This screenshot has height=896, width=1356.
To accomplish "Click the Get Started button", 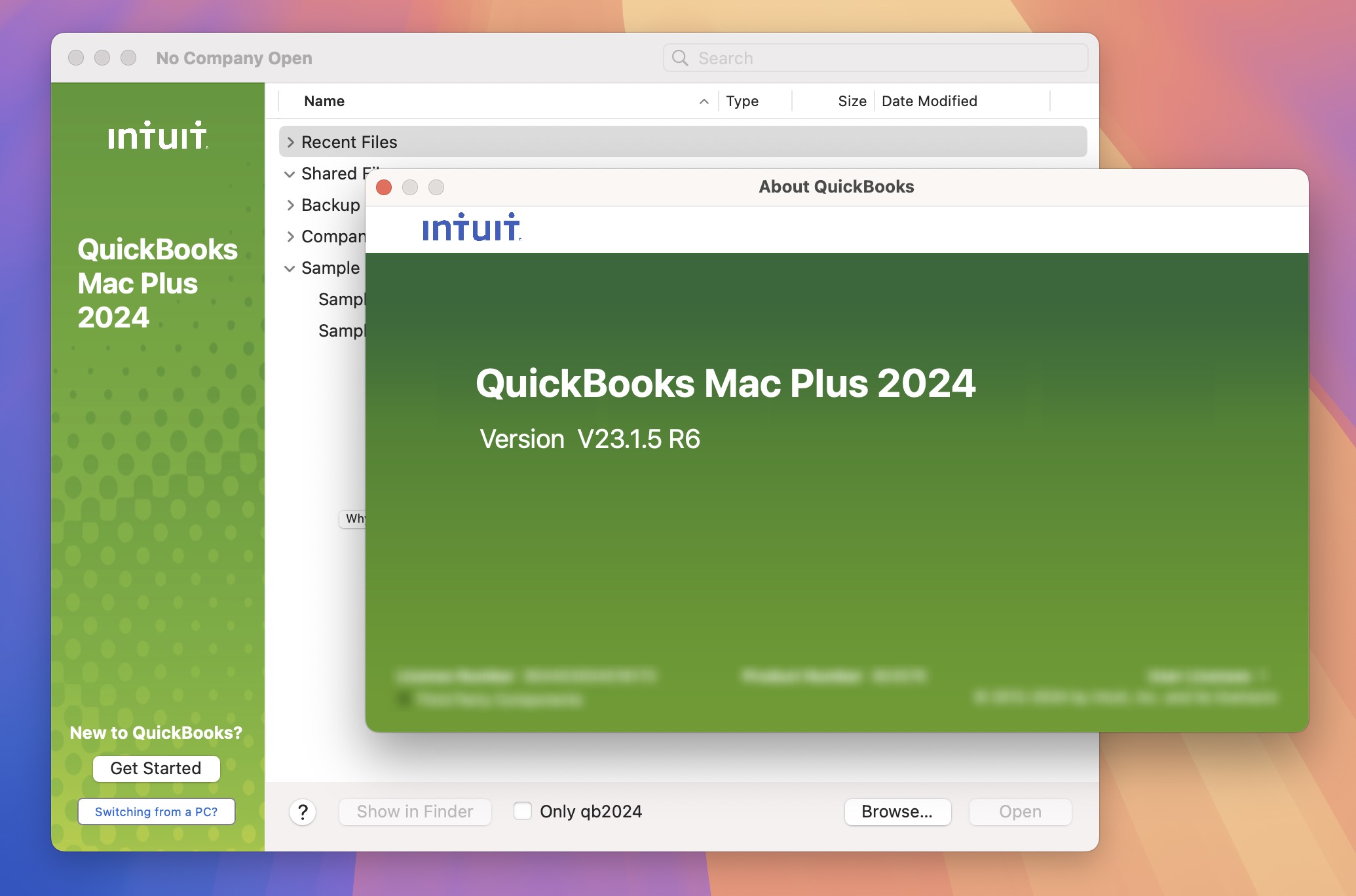I will coord(156,768).
